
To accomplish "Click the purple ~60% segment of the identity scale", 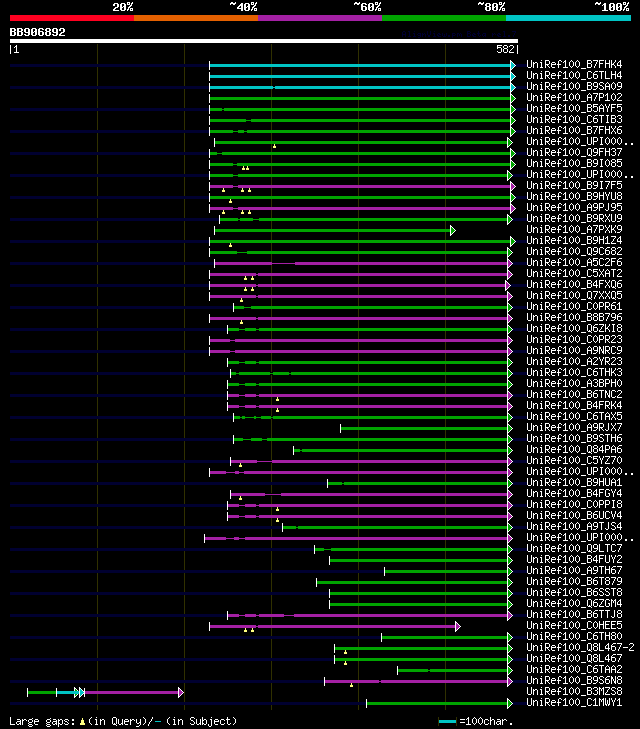I will pyautogui.click(x=320, y=18).
